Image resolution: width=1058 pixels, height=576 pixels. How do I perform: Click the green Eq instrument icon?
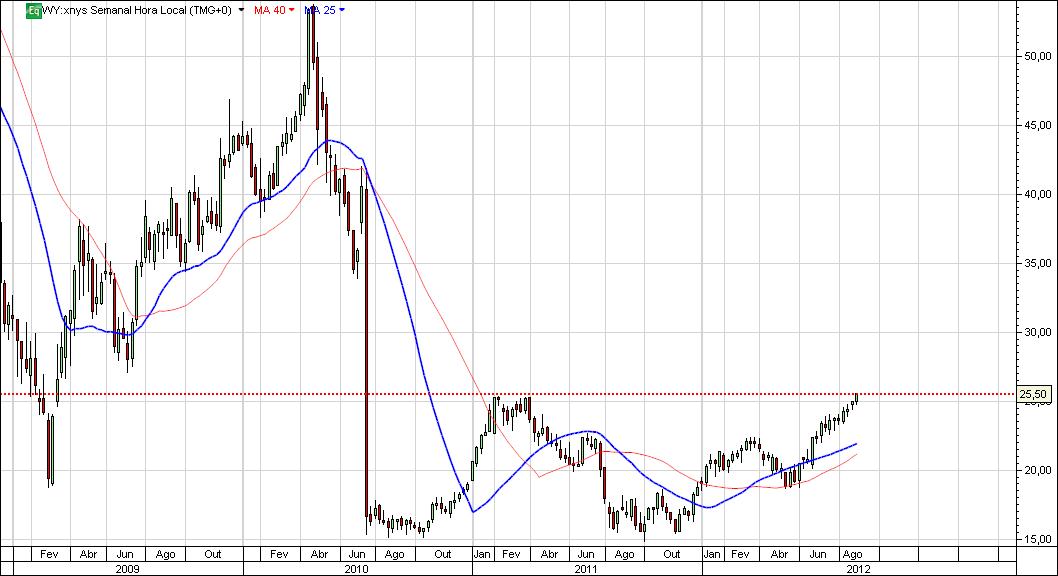tap(34, 11)
